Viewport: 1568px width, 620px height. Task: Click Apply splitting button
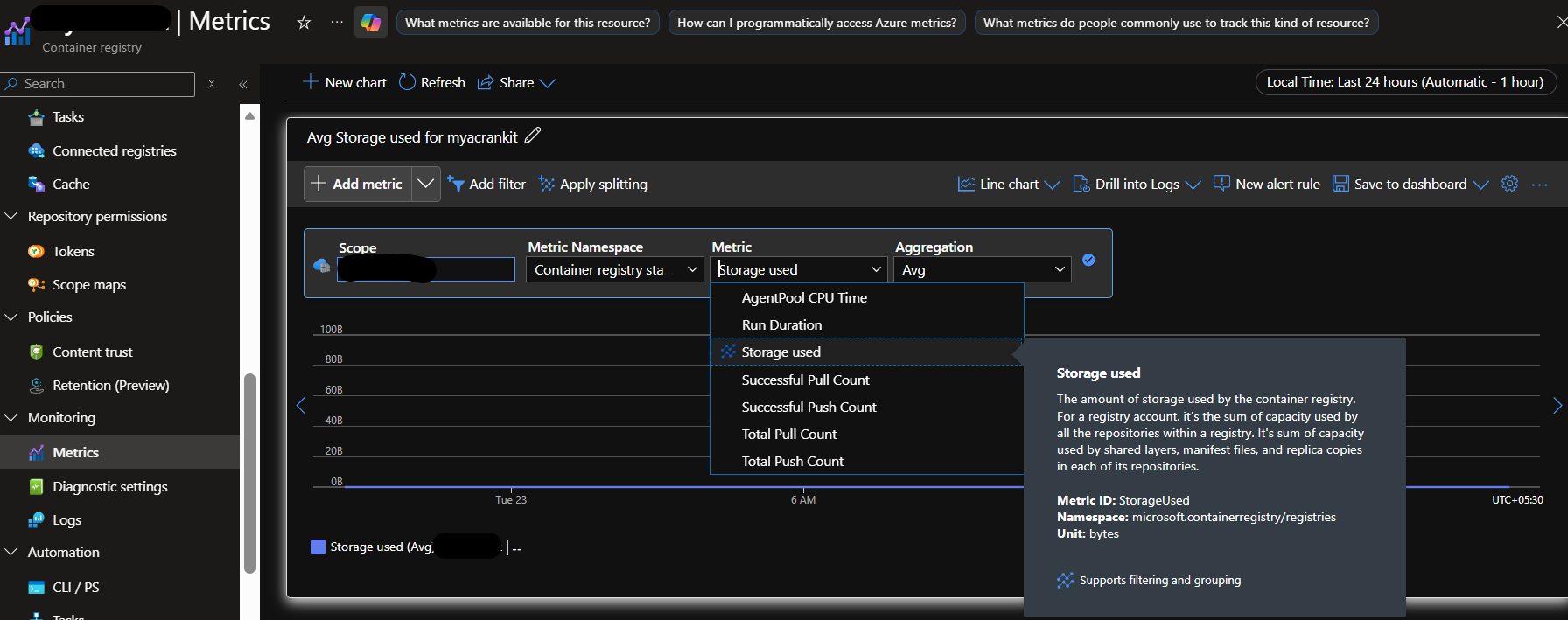tap(593, 184)
